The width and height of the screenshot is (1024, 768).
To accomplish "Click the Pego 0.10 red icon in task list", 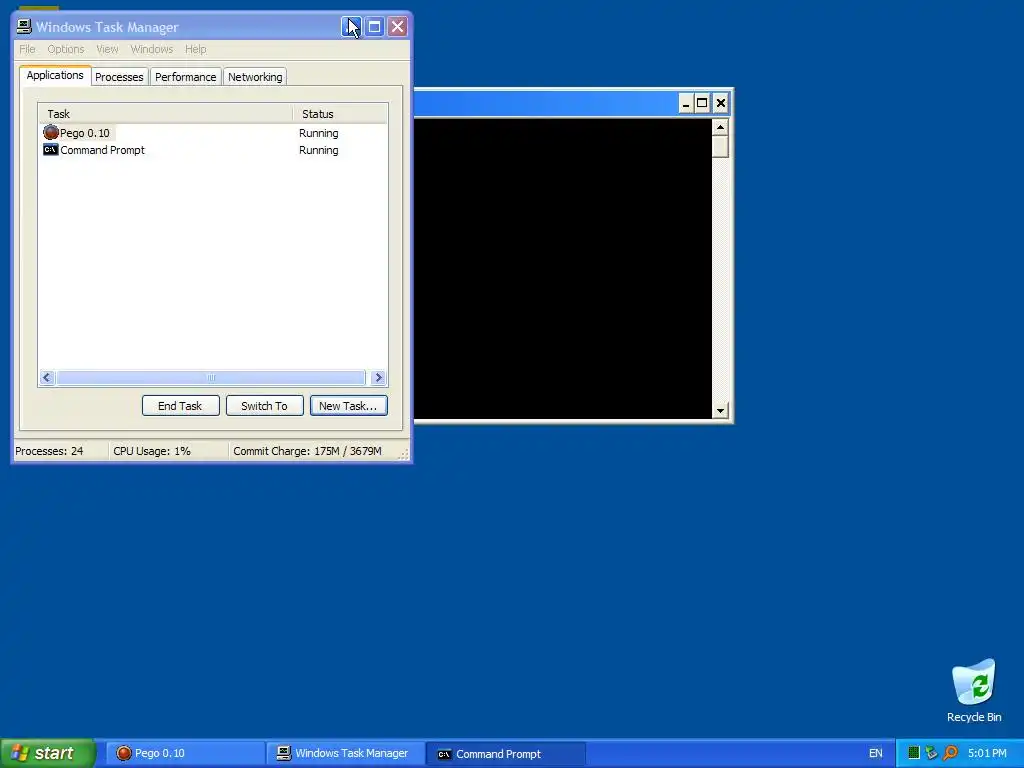I will (x=51, y=133).
